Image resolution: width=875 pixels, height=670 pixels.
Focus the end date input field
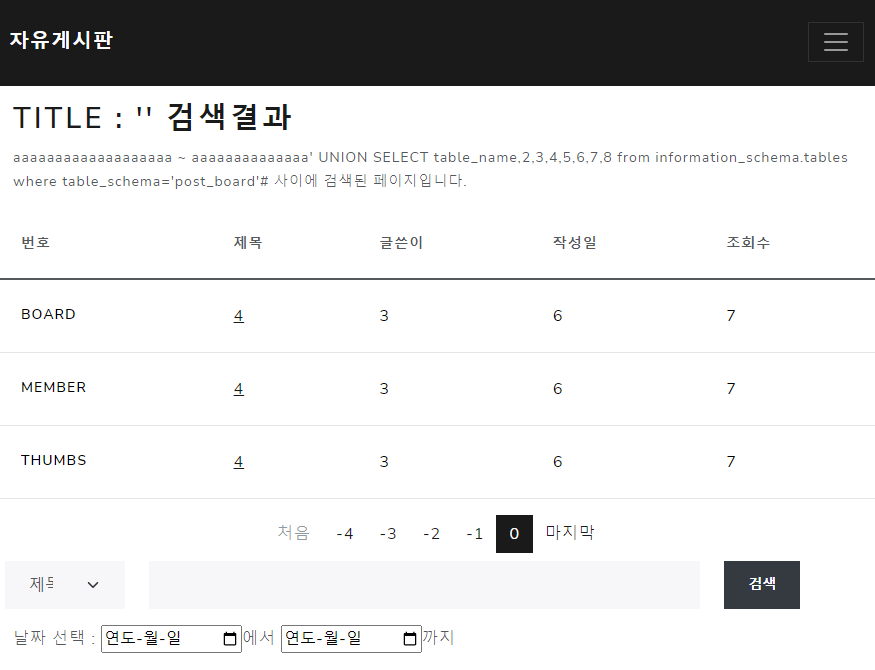[x=351, y=639]
